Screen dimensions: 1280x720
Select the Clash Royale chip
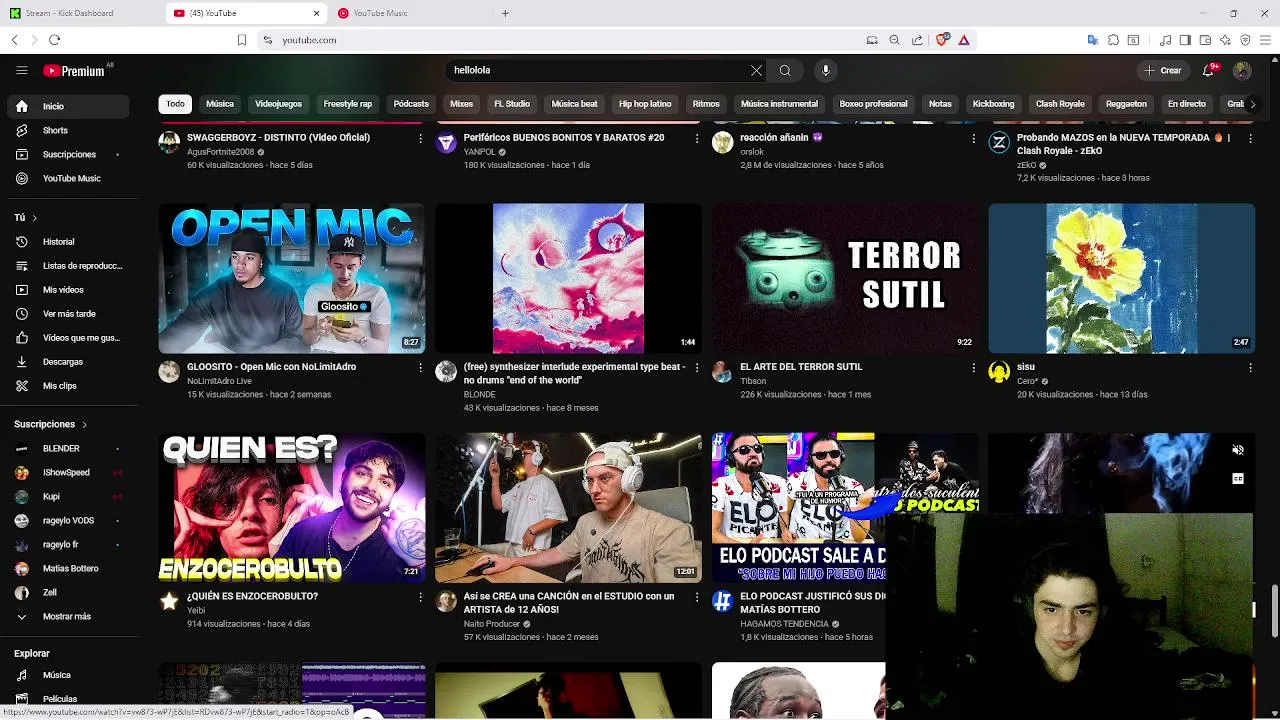[x=1060, y=104]
